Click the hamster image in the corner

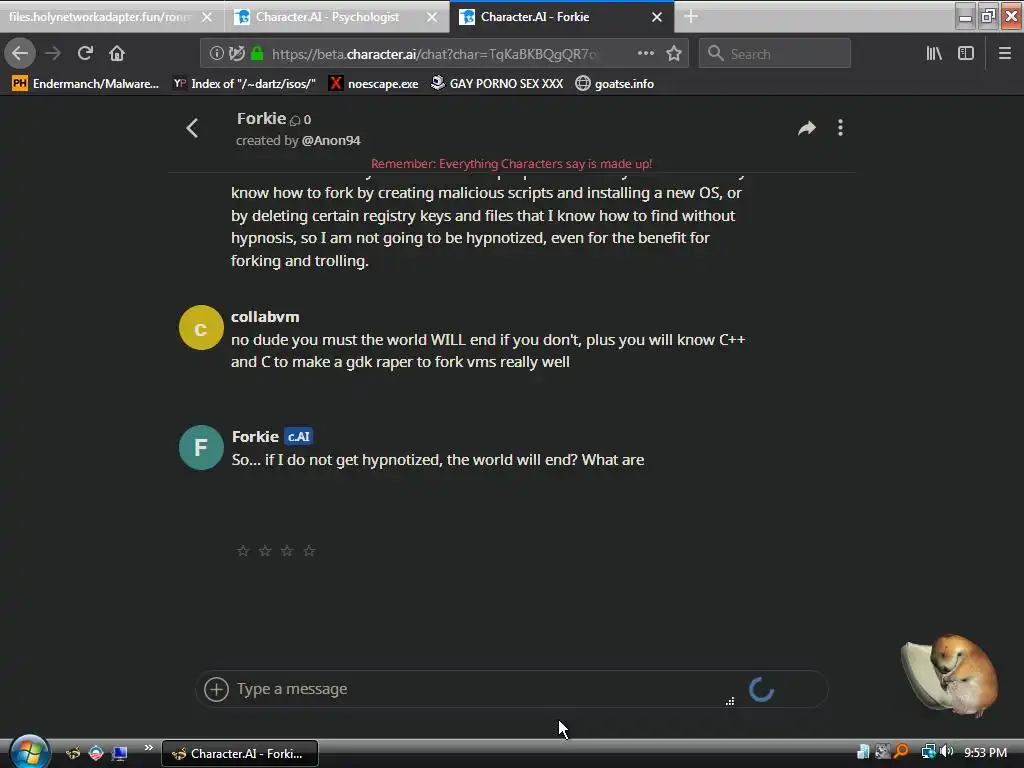point(951,675)
